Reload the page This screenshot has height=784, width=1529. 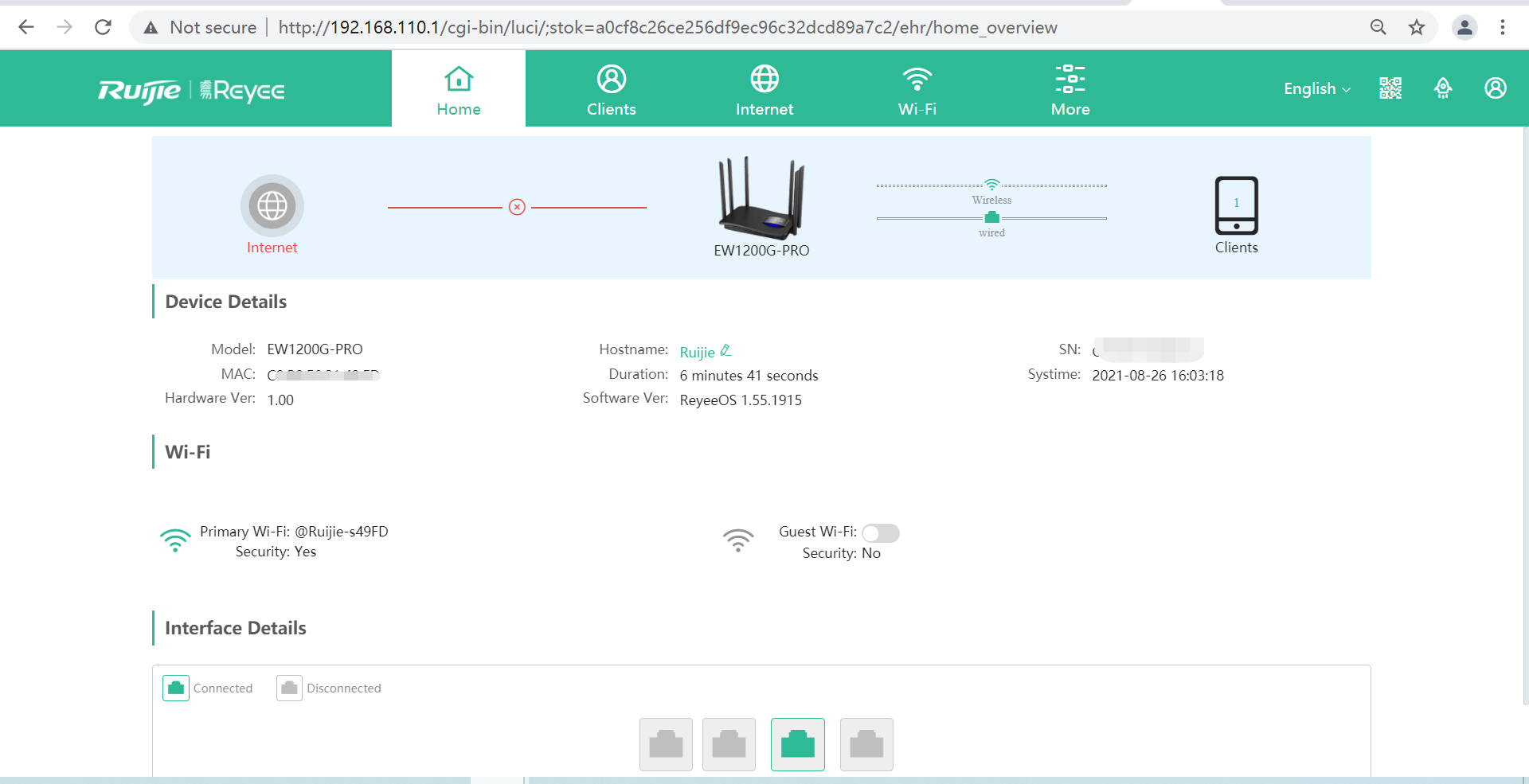103,27
